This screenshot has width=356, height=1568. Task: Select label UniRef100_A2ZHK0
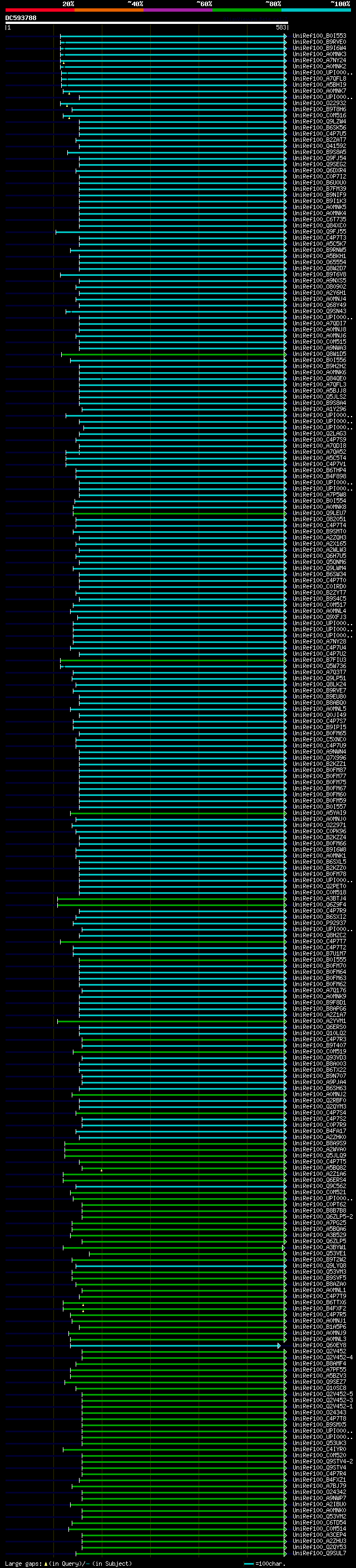coord(319,1137)
